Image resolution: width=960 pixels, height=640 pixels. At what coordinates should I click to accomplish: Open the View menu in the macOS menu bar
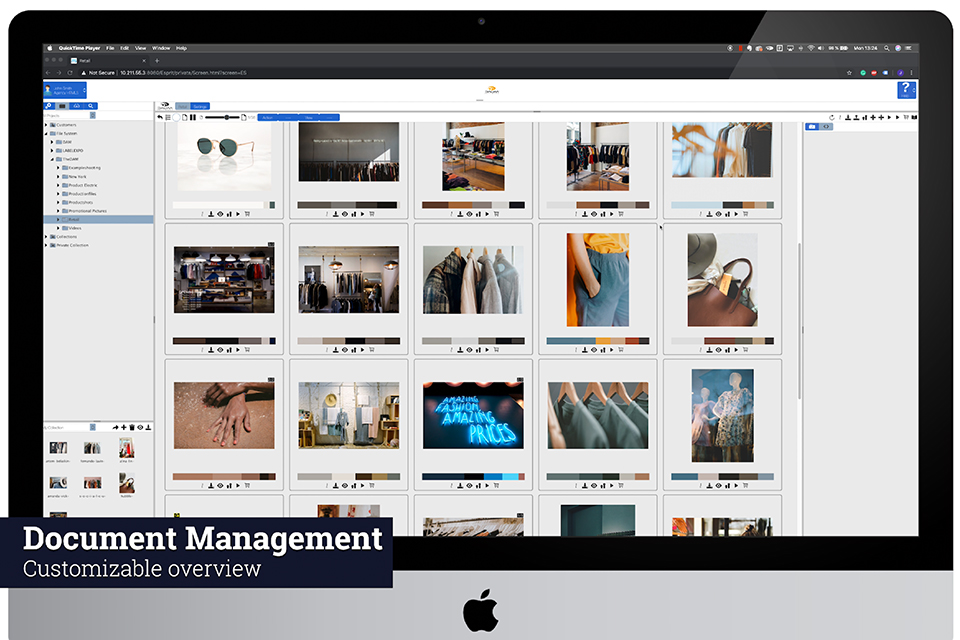click(x=140, y=48)
